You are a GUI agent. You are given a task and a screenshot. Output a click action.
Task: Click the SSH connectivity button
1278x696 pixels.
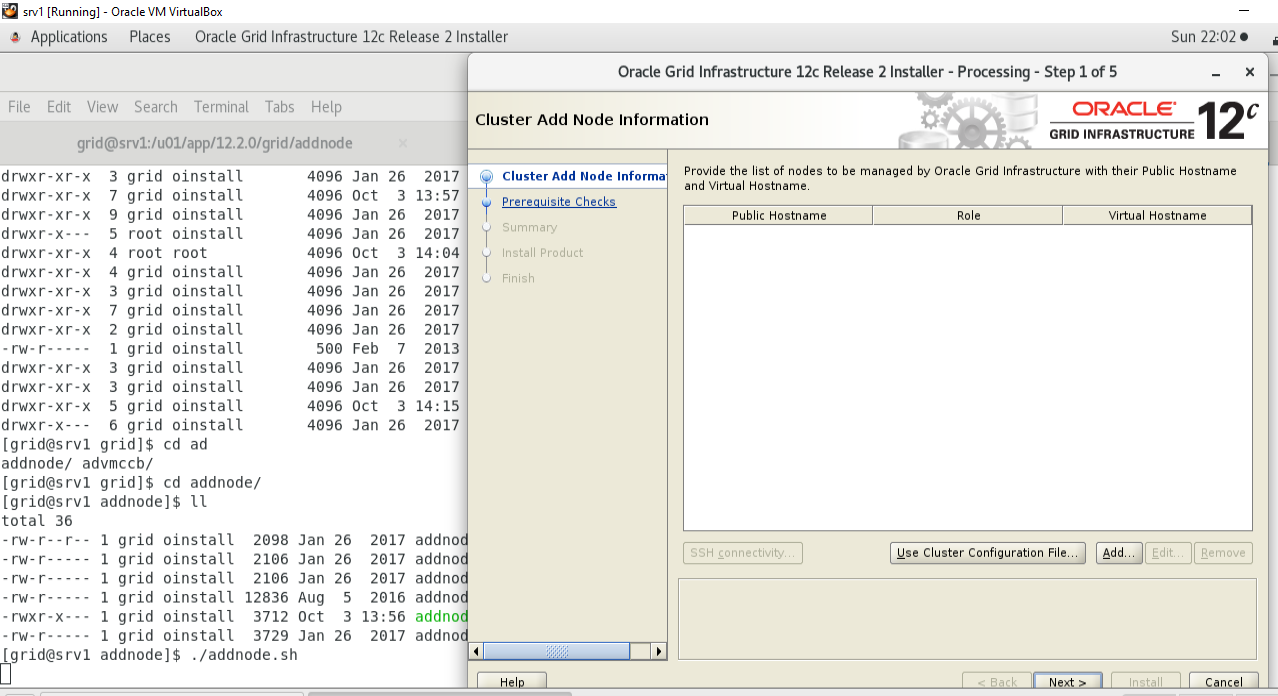point(743,553)
